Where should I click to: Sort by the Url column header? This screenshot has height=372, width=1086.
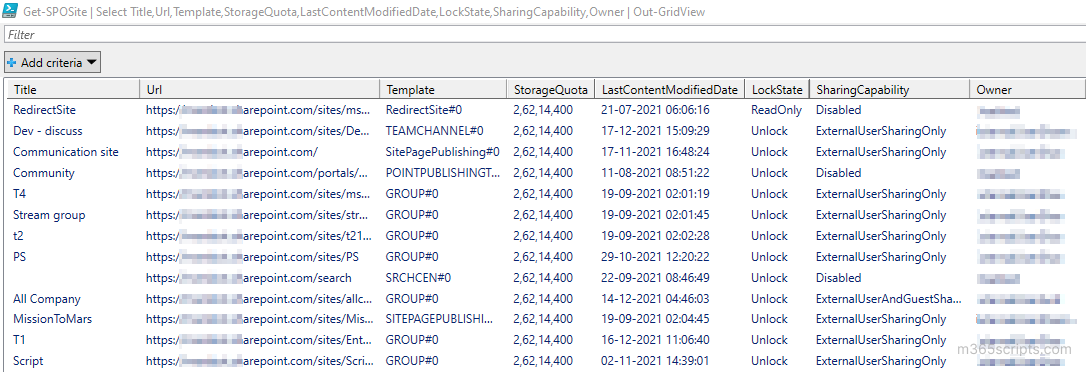(x=259, y=89)
